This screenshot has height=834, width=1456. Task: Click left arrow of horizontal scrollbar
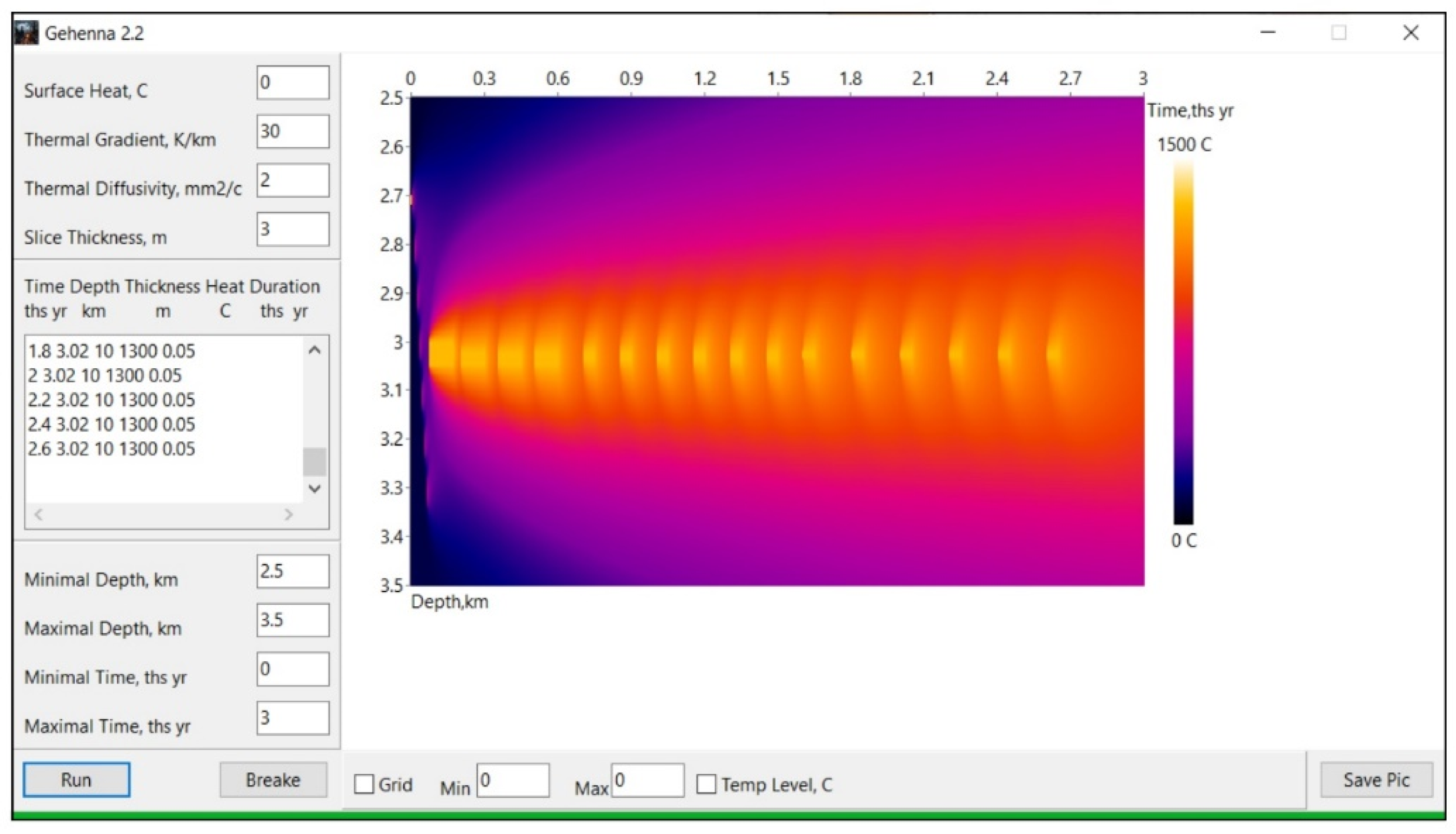[39, 515]
